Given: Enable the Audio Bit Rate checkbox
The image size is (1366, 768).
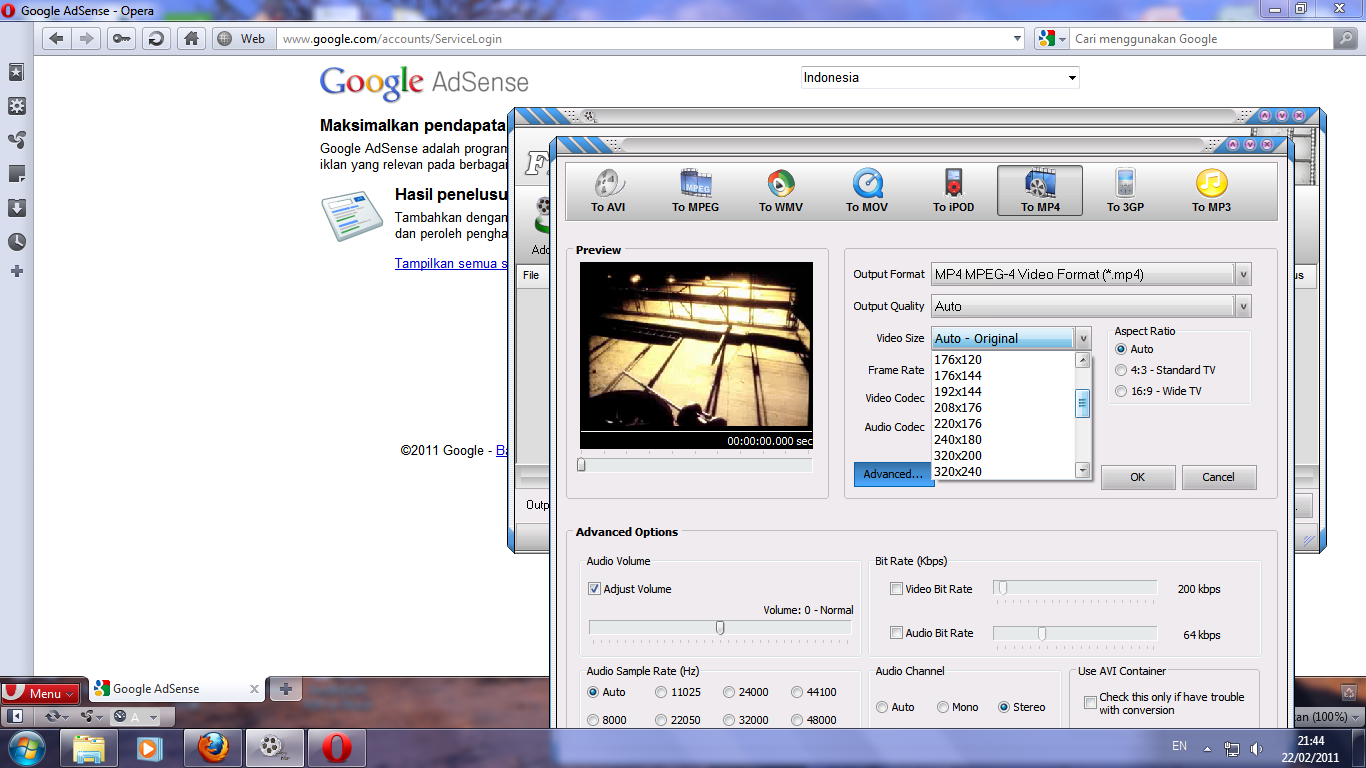Looking at the screenshot, I should 896,633.
